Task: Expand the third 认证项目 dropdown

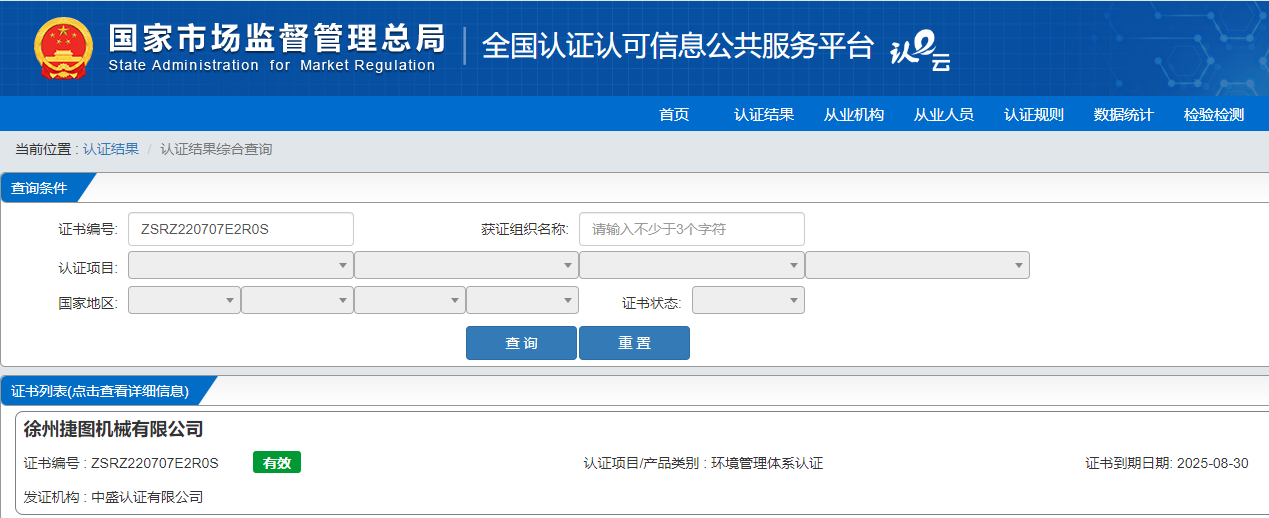Action: click(x=692, y=265)
